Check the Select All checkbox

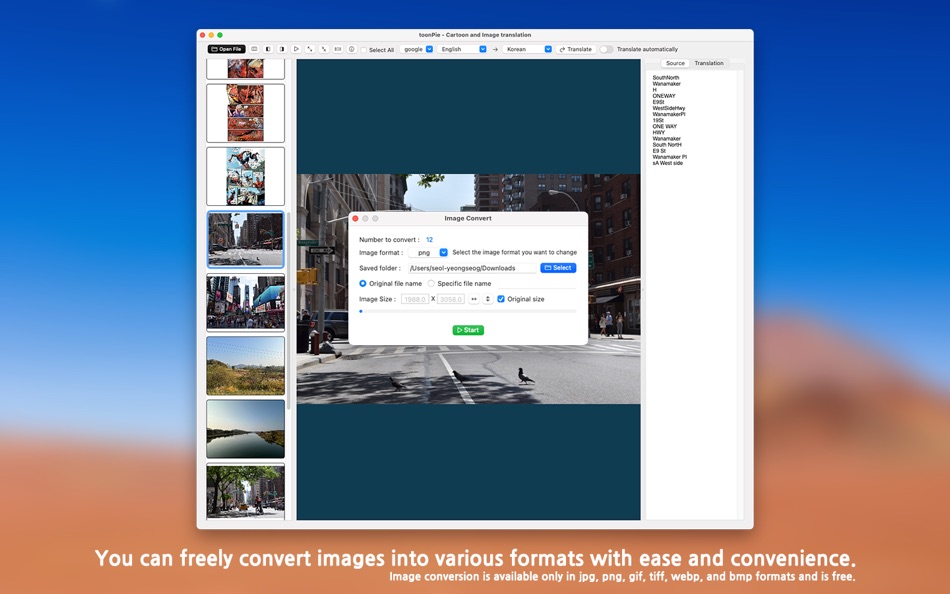coord(364,50)
